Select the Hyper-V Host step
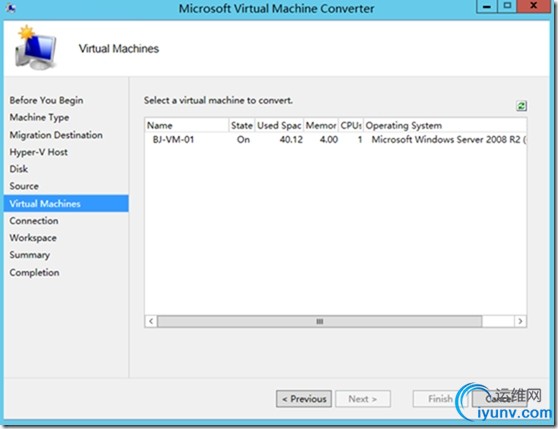 (x=38, y=152)
